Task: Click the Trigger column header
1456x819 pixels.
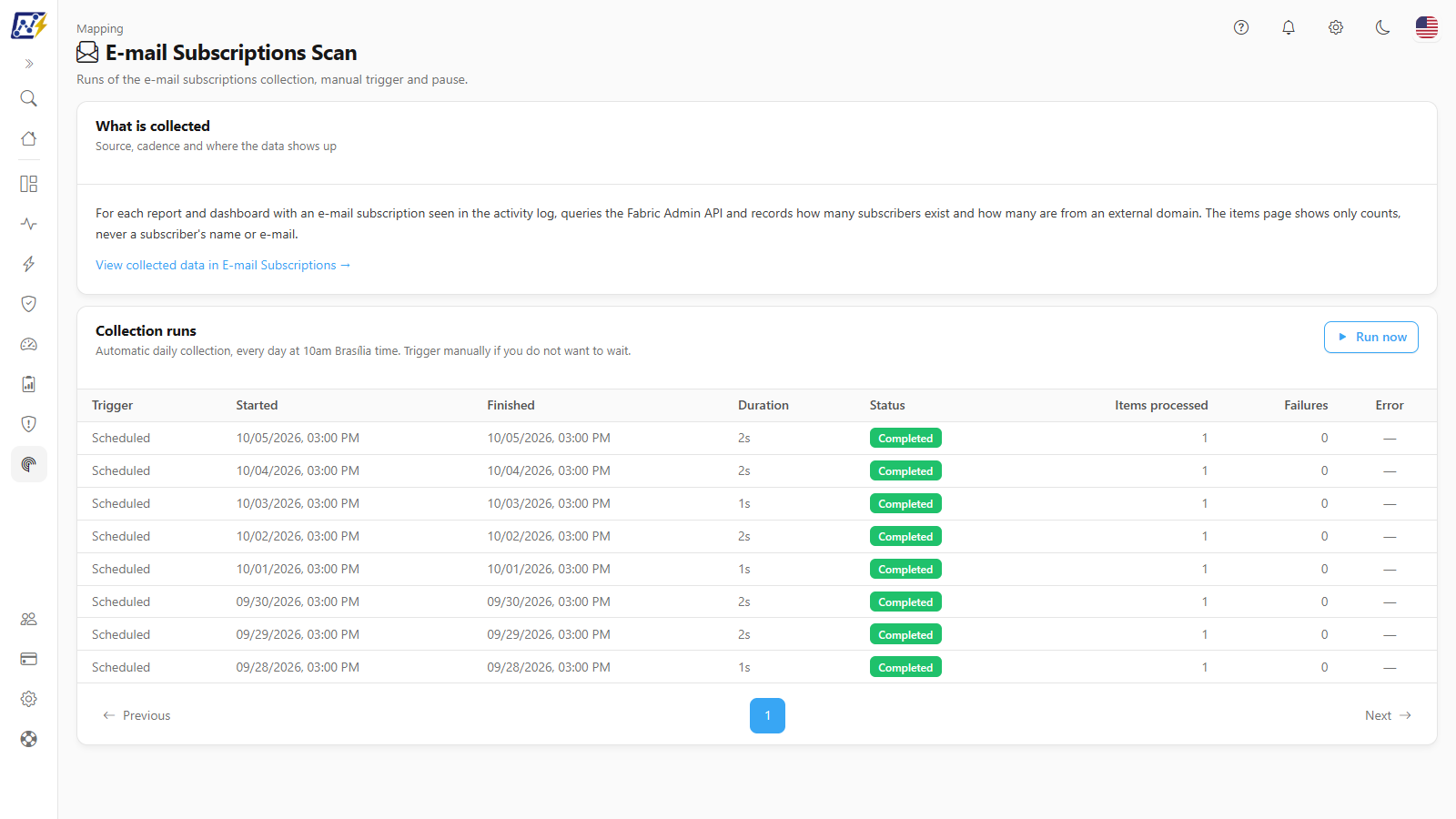Action: click(112, 405)
